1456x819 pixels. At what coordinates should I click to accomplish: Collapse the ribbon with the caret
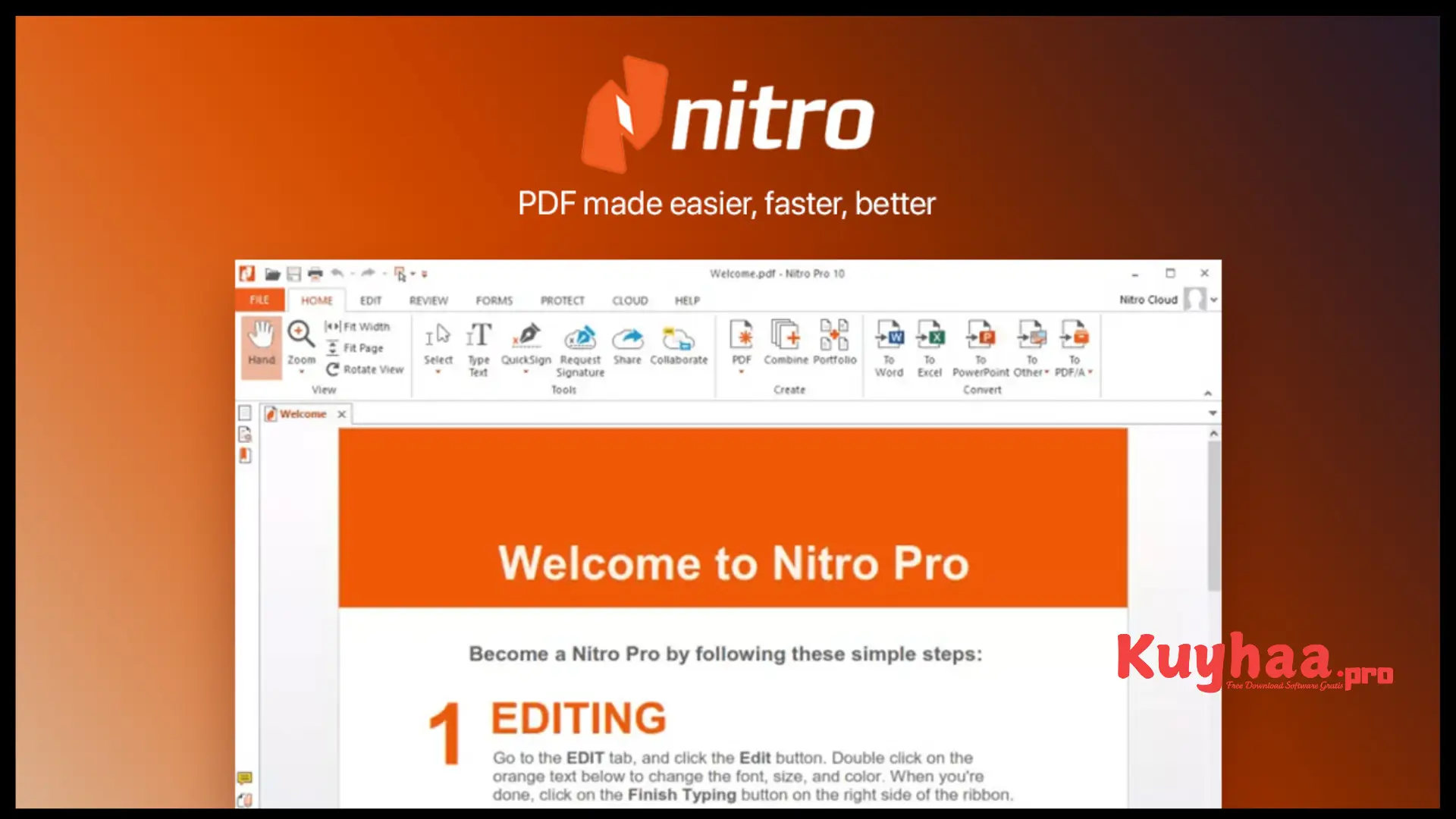1208,393
